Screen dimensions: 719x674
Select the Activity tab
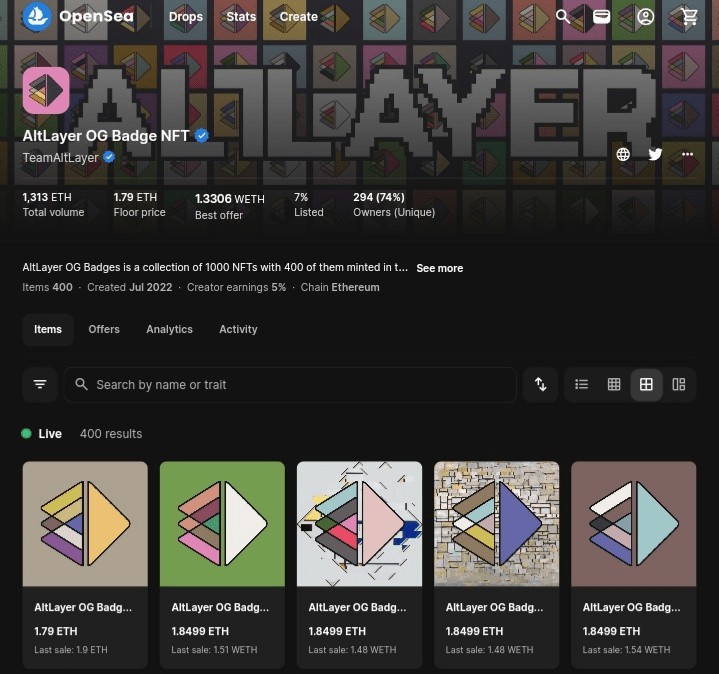[238, 329]
